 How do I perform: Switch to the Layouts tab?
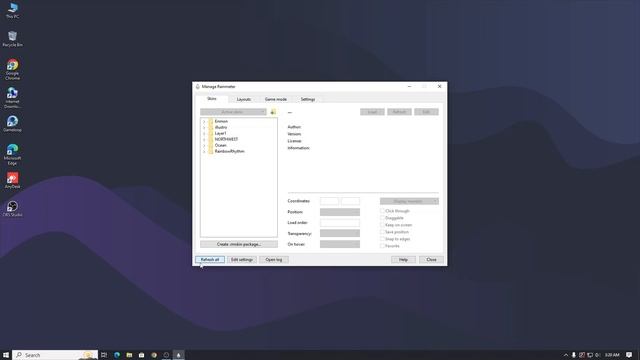(244, 99)
